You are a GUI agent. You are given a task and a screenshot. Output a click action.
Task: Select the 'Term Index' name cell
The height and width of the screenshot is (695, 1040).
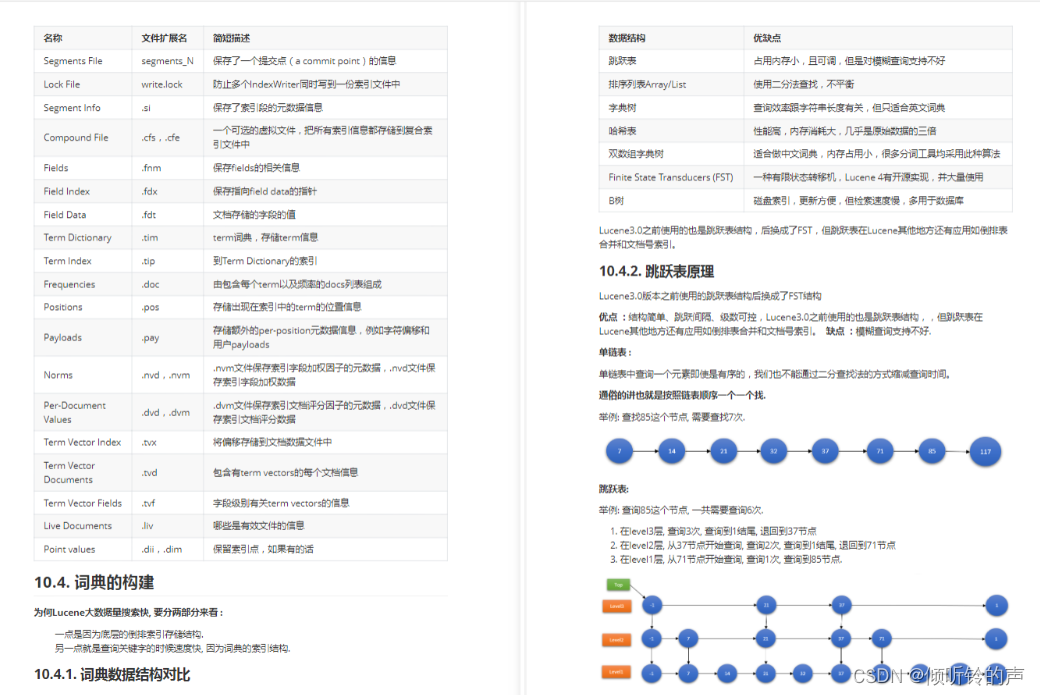[83, 261]
